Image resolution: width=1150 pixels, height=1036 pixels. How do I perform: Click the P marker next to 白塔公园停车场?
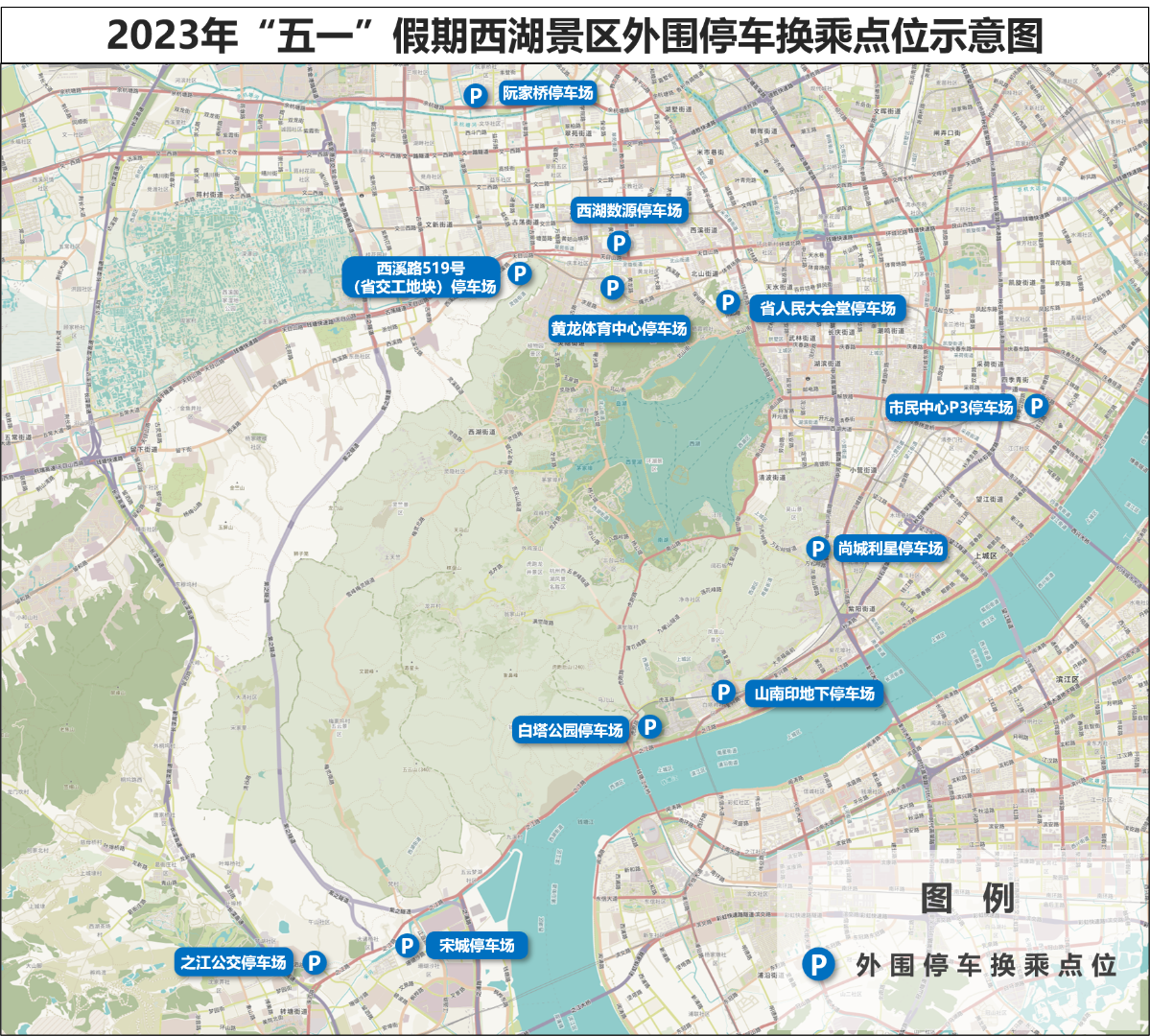(x=649, y=726)
